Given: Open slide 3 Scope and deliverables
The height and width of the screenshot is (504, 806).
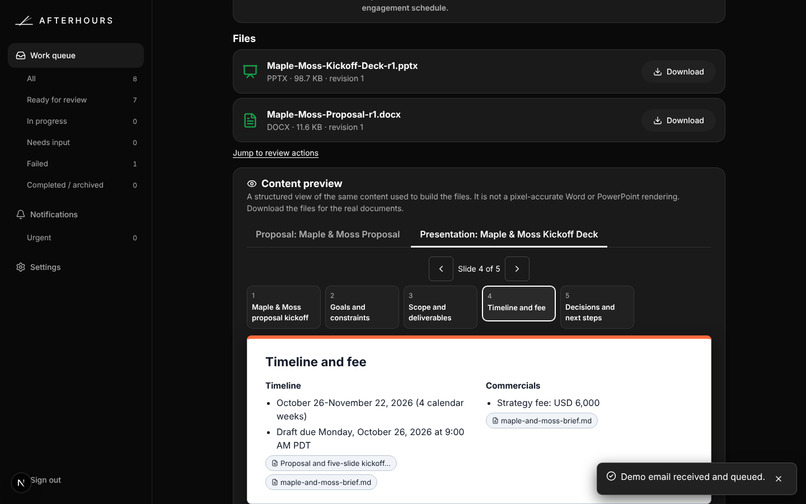Looking at the screenshot, I should 441,307.
